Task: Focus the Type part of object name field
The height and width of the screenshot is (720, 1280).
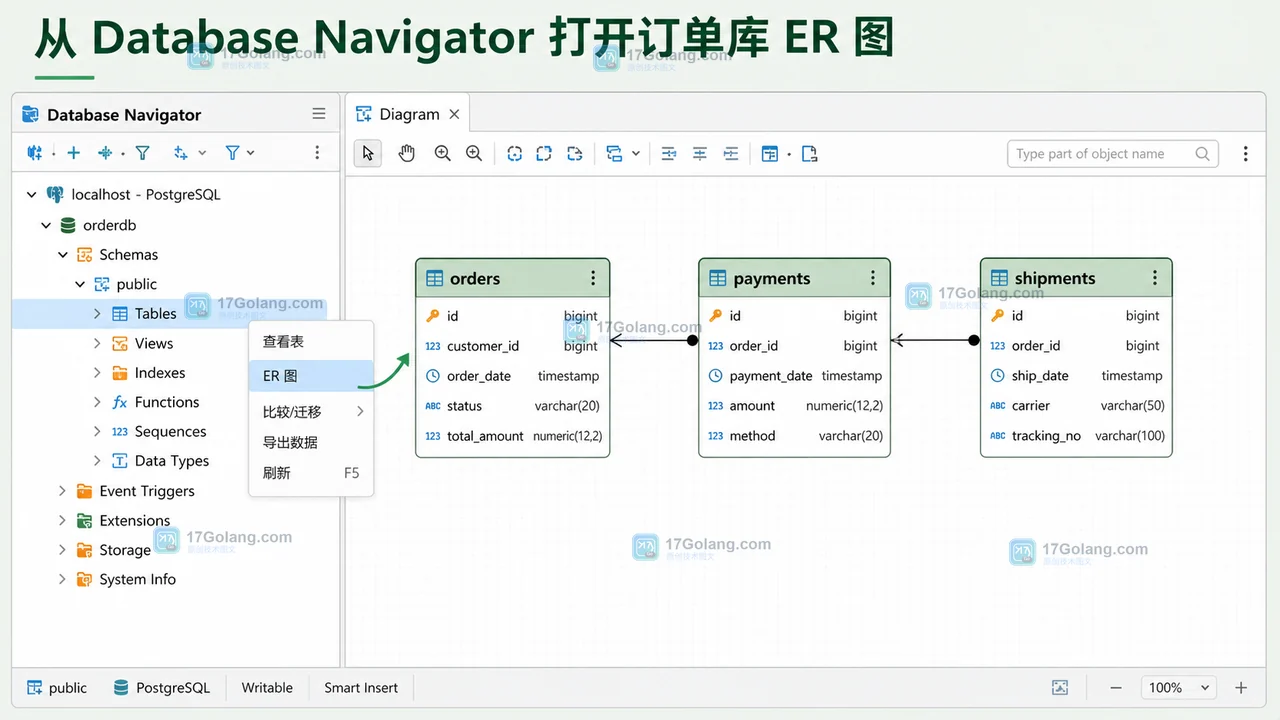Action: (1112, 154)
